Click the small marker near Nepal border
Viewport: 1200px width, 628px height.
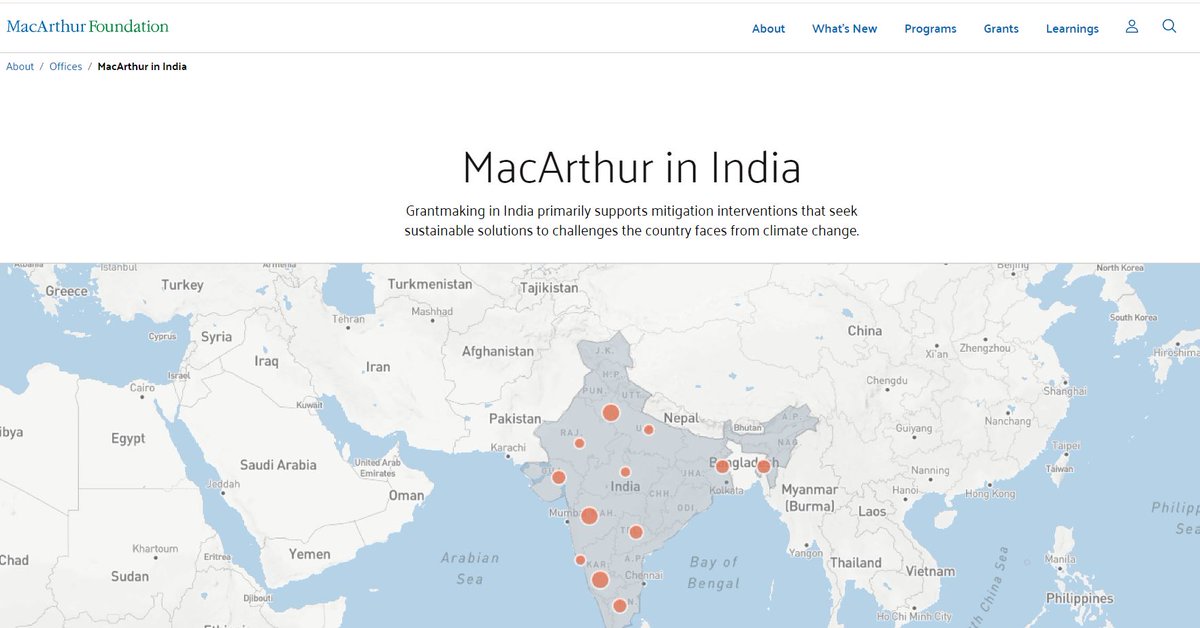point(648,429)
